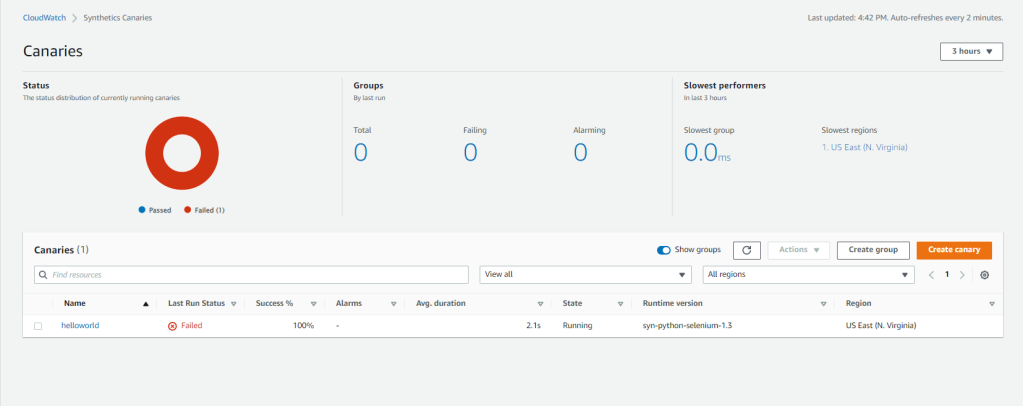Expand the View all filter dropdown
Screen dimensions: 1023x406
click(x=585, y=274)
